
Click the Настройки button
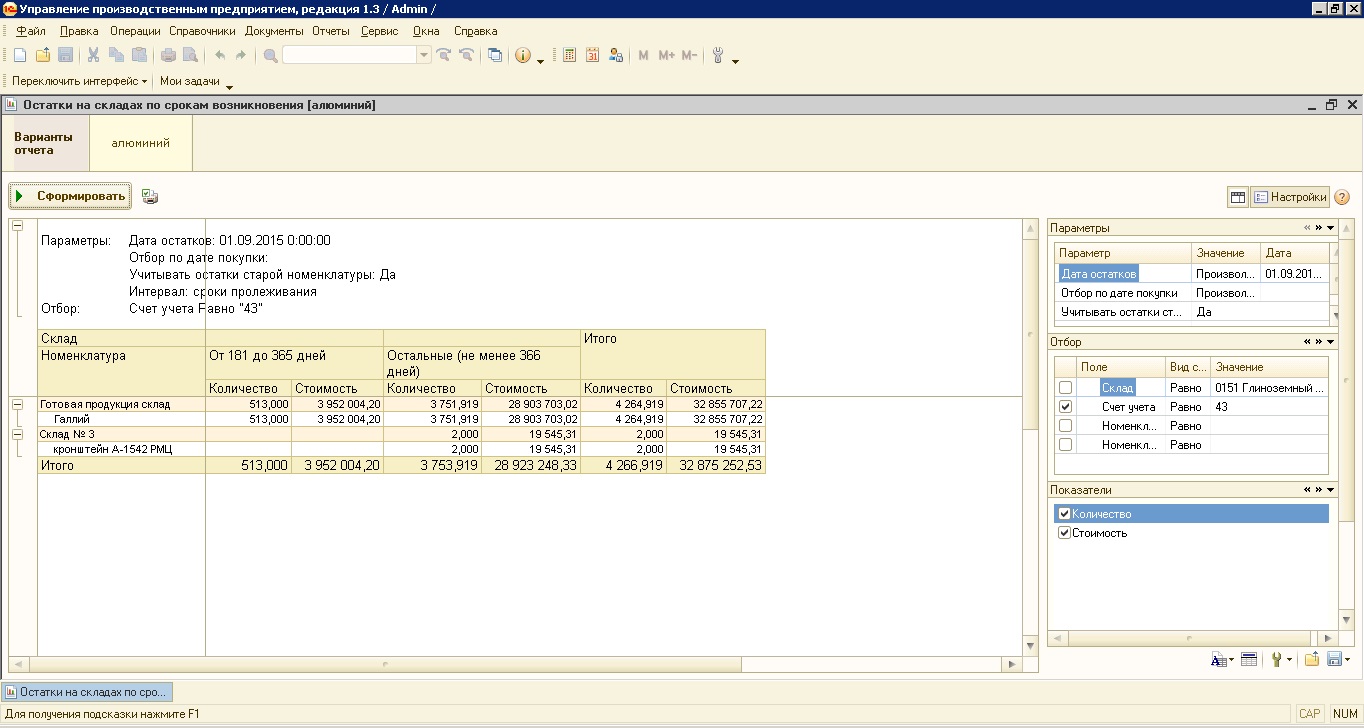tap(1290, 197)
